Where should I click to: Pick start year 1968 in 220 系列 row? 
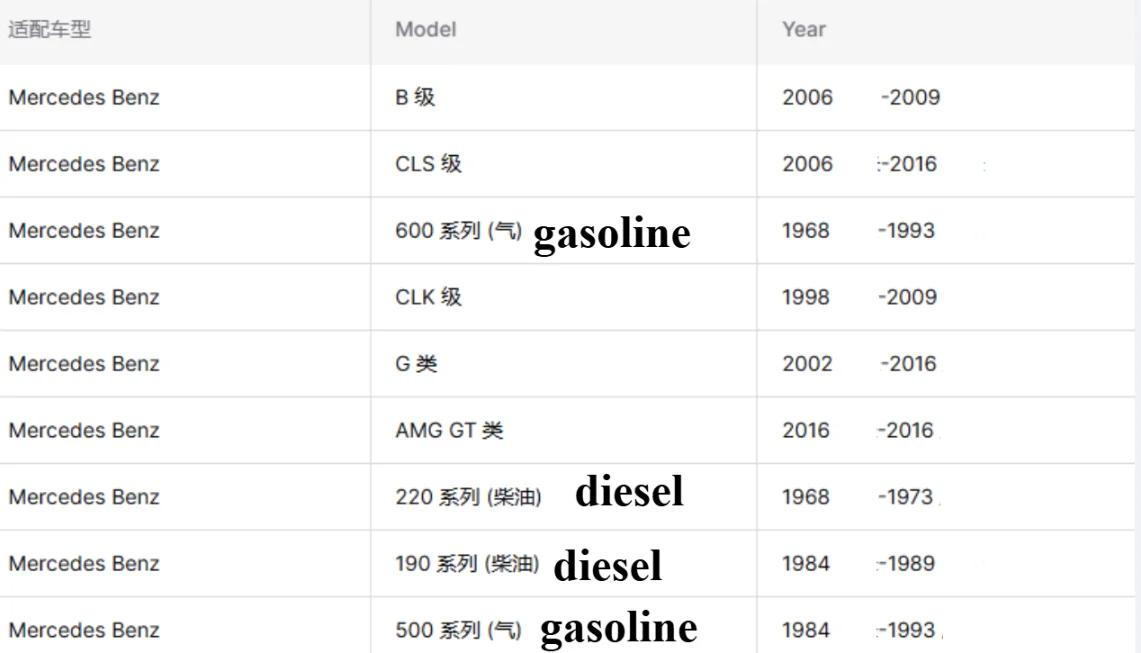806,497
